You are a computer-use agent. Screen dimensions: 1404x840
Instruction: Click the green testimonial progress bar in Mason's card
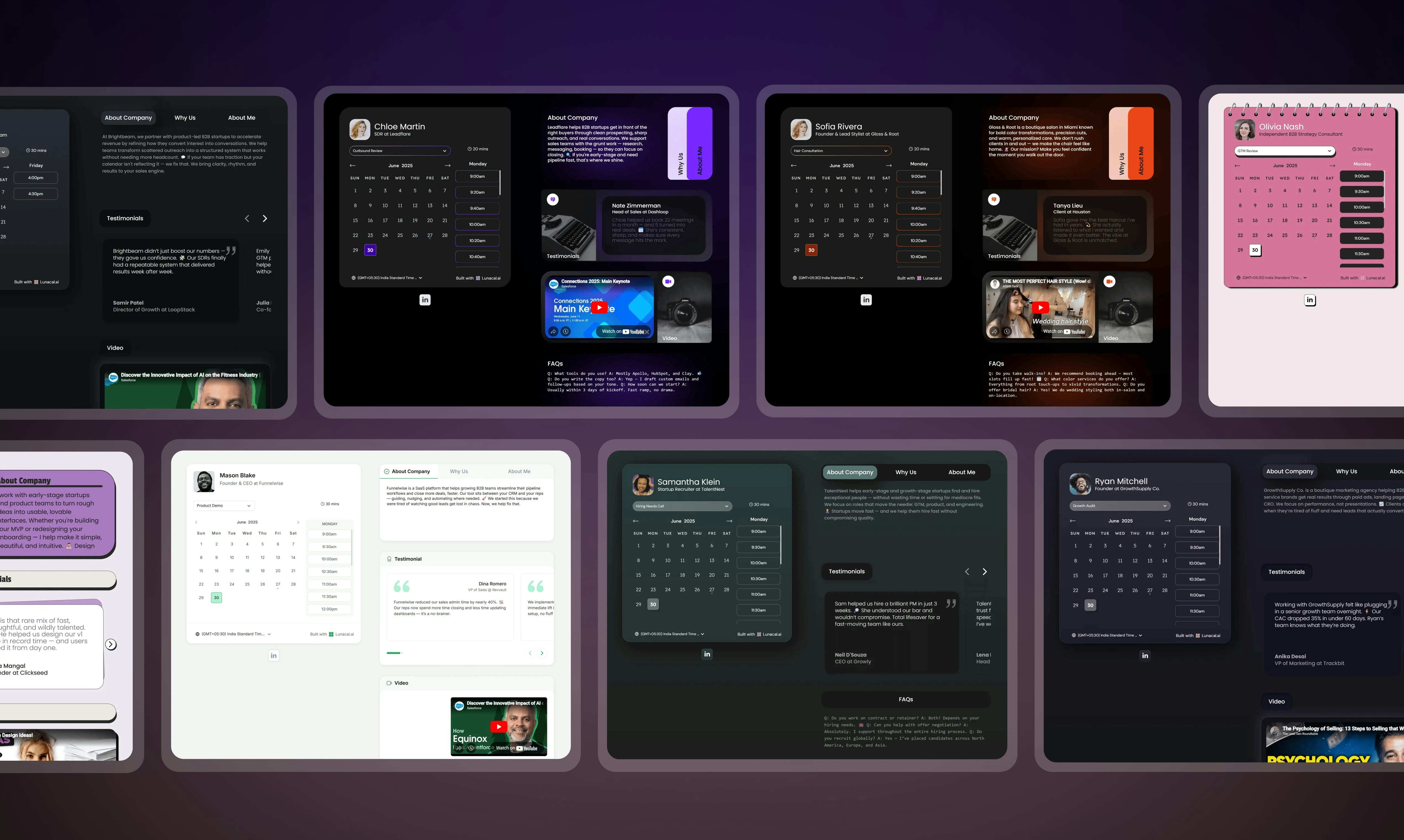click(x=394, y=653)
